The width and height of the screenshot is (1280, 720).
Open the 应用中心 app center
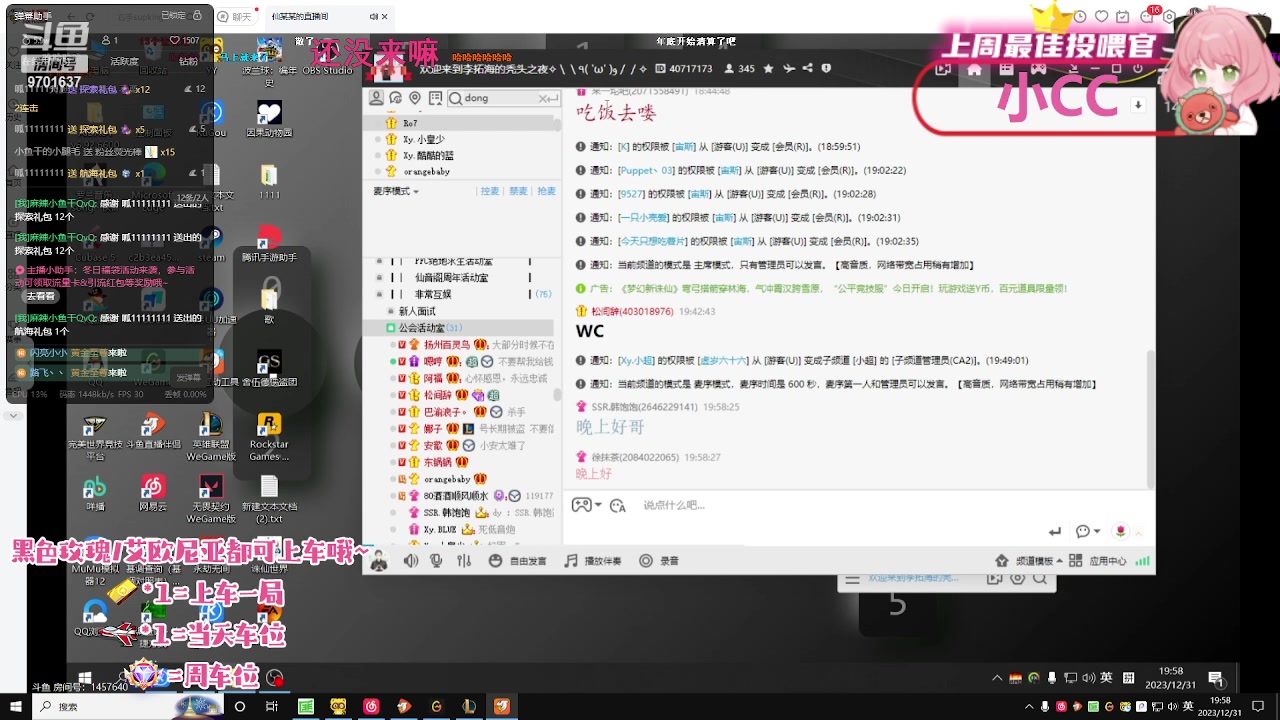click(x=1098, y=561)
